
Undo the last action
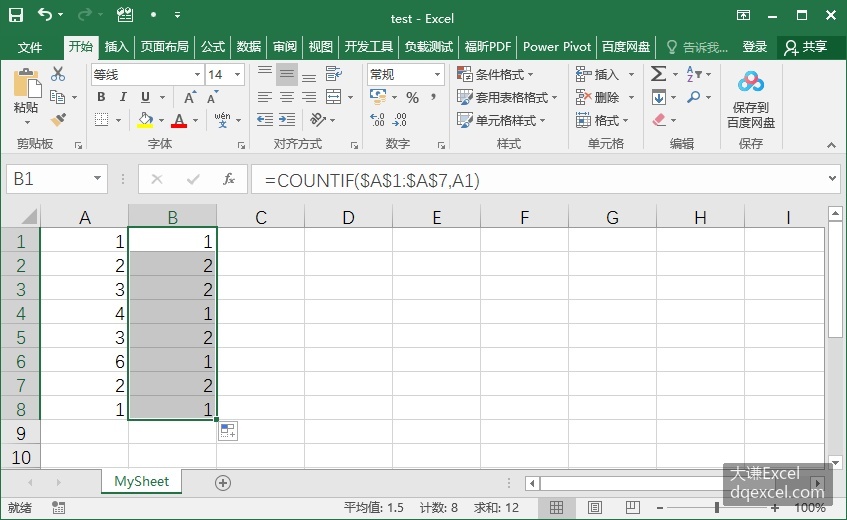point(45,15)
